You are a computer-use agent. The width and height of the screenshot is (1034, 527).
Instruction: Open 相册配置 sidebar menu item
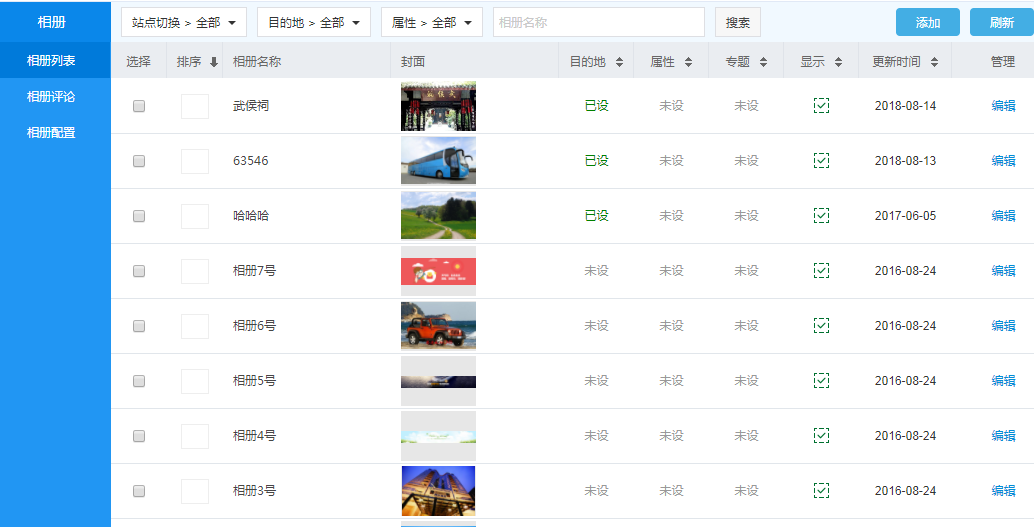coord(51,133)
